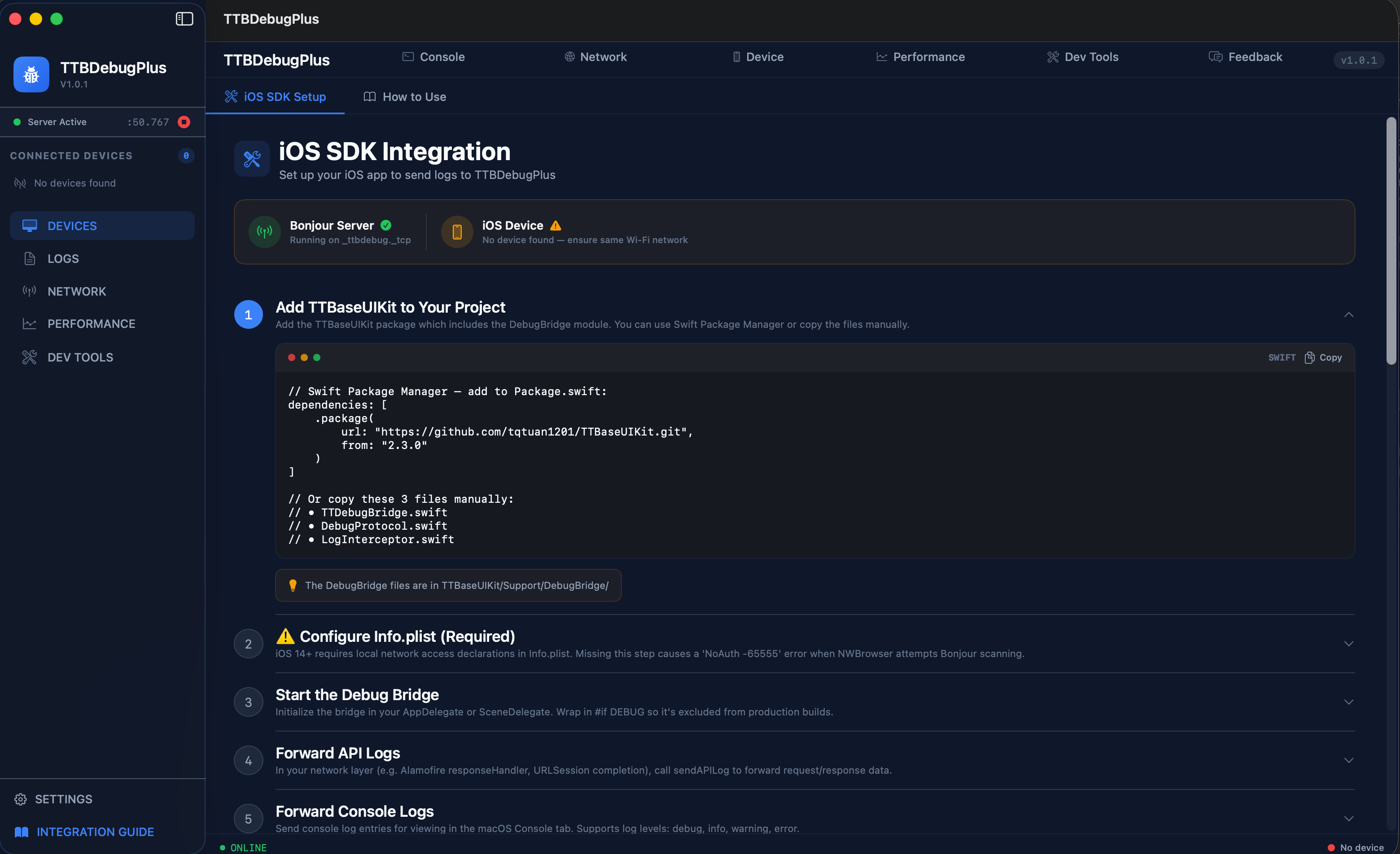Expand step 2 Configure Info.plist
This screenshot has height=854, width=1400.
(x=1348, y=643)
